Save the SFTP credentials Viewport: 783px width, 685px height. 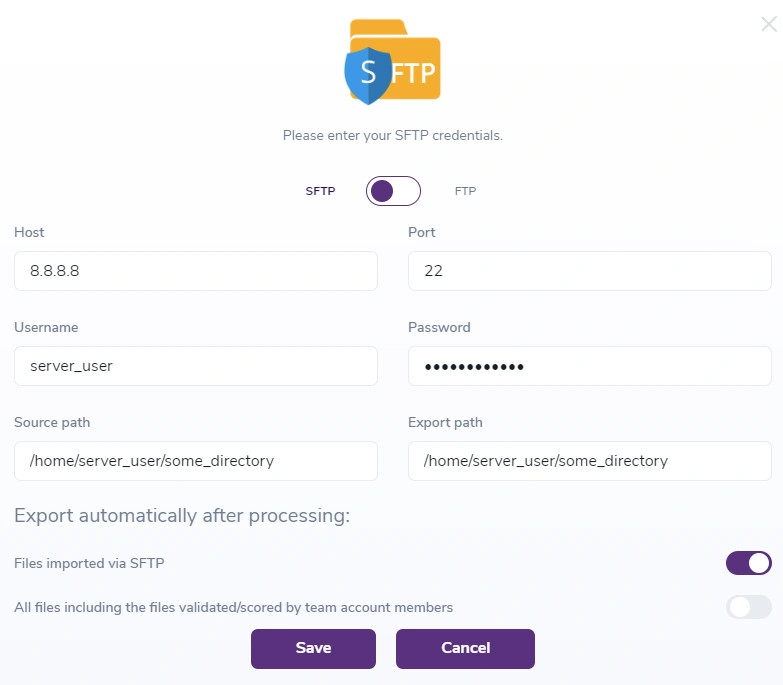[x=313, y=648]
